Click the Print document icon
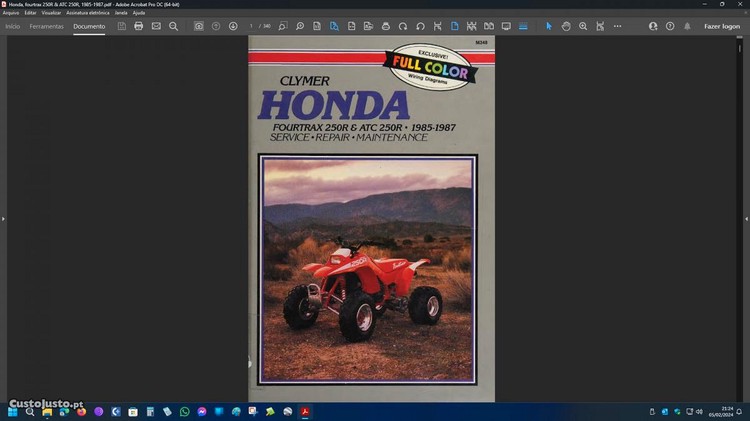 click(x=139, y=26)
